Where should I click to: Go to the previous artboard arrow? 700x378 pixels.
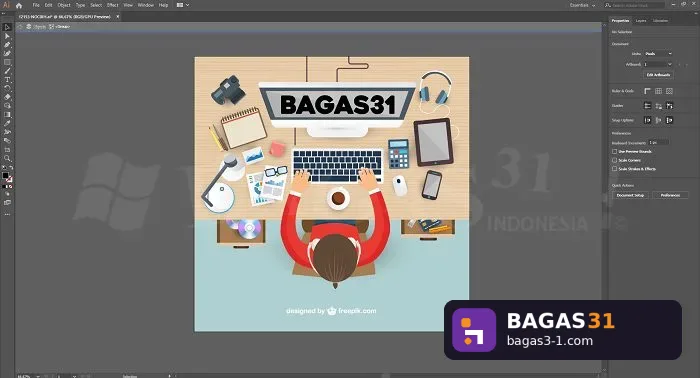[x=680, y=65]
